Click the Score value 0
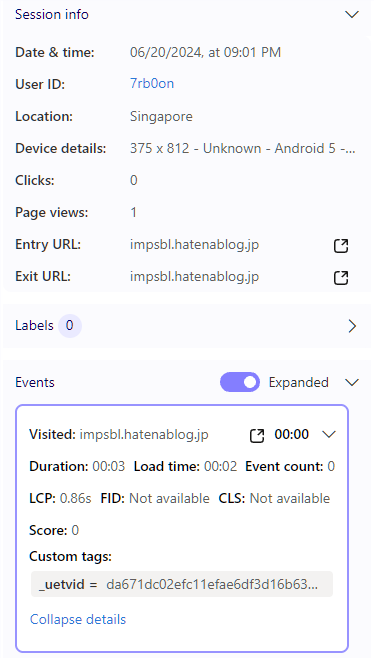This screenshot has height=658, width=374. point(75,530)
